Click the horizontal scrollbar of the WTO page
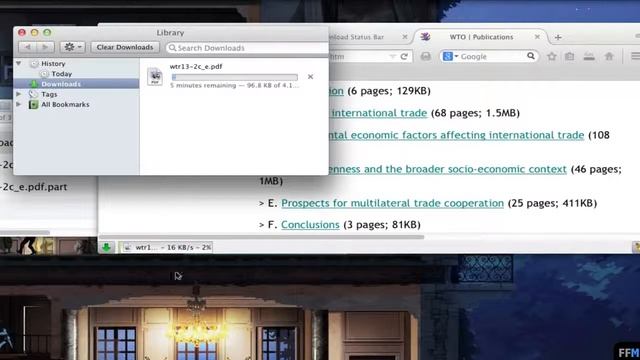Screen dimensions: 640x360 point(261,237)
